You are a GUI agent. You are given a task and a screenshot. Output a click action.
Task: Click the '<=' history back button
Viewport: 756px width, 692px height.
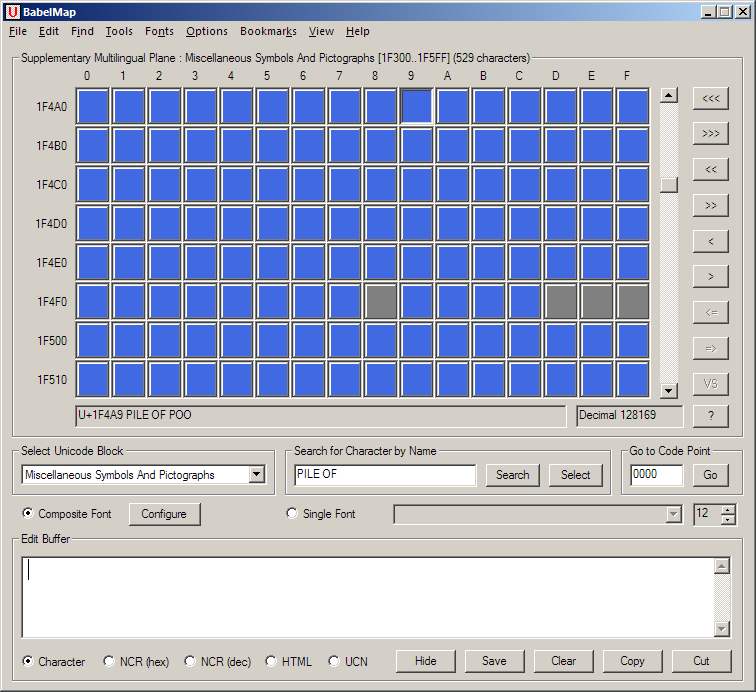coord(710,312)
